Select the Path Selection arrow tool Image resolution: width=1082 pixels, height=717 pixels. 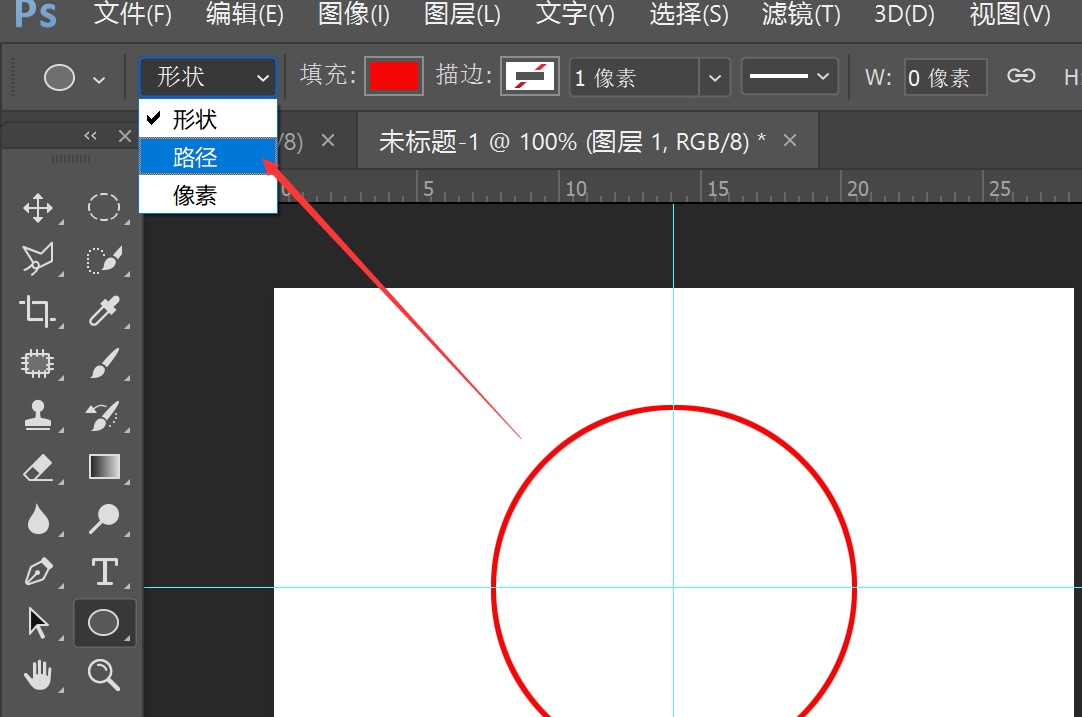(x=38, y=623)
